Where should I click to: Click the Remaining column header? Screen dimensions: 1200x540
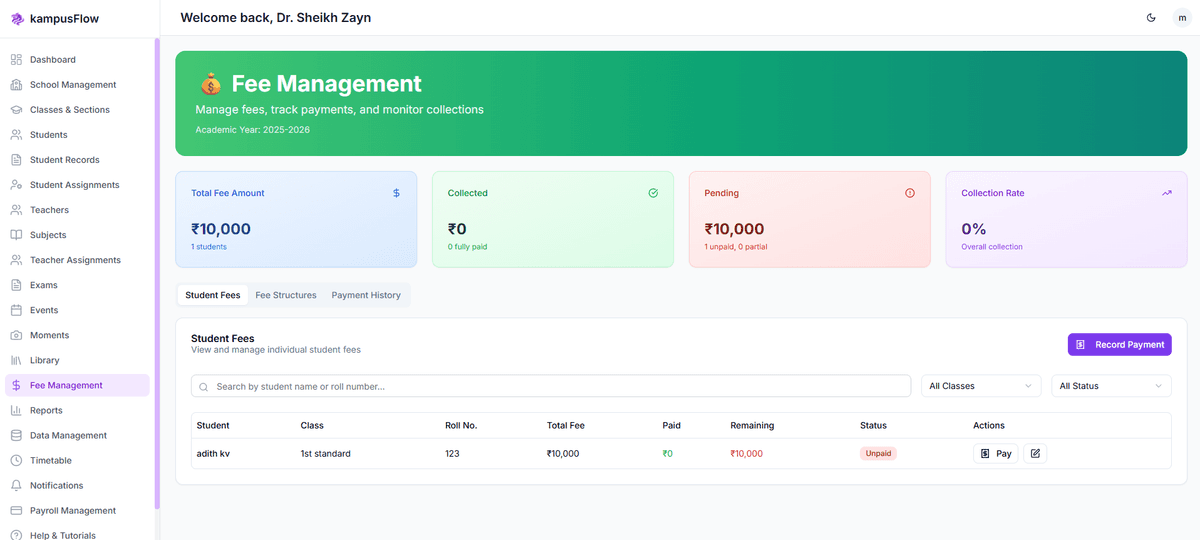tap(752, 425)
